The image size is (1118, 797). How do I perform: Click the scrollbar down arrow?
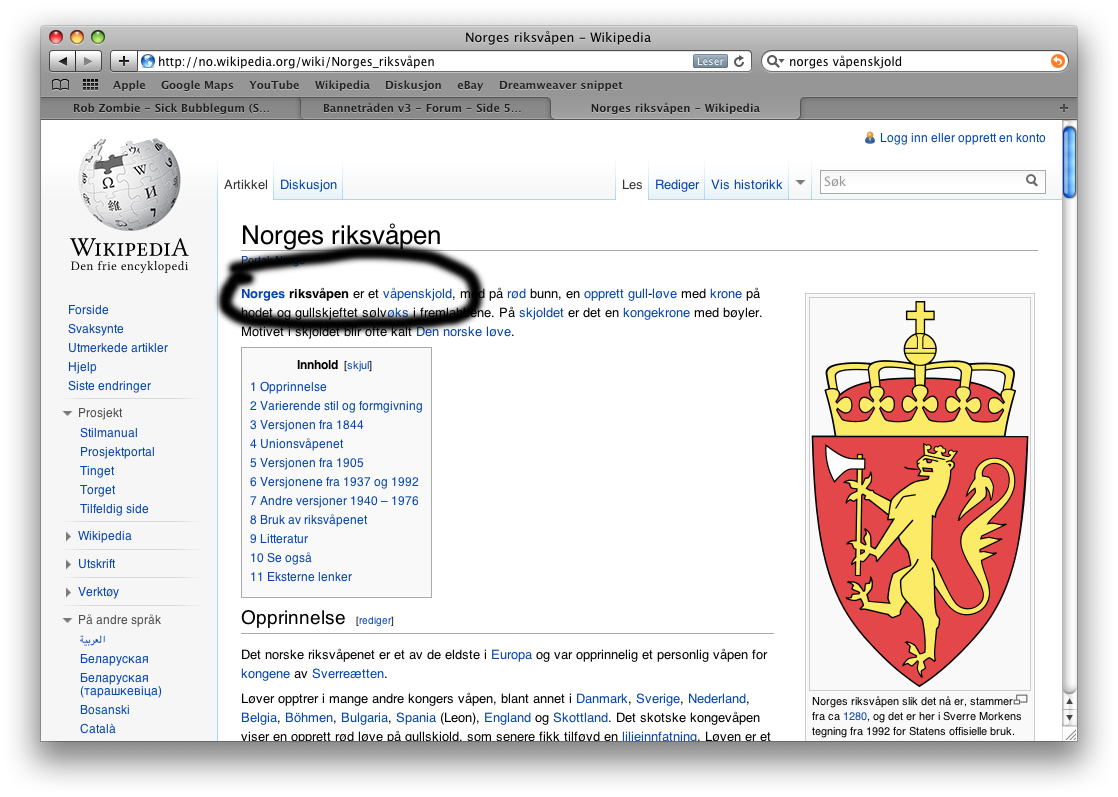1069,718
